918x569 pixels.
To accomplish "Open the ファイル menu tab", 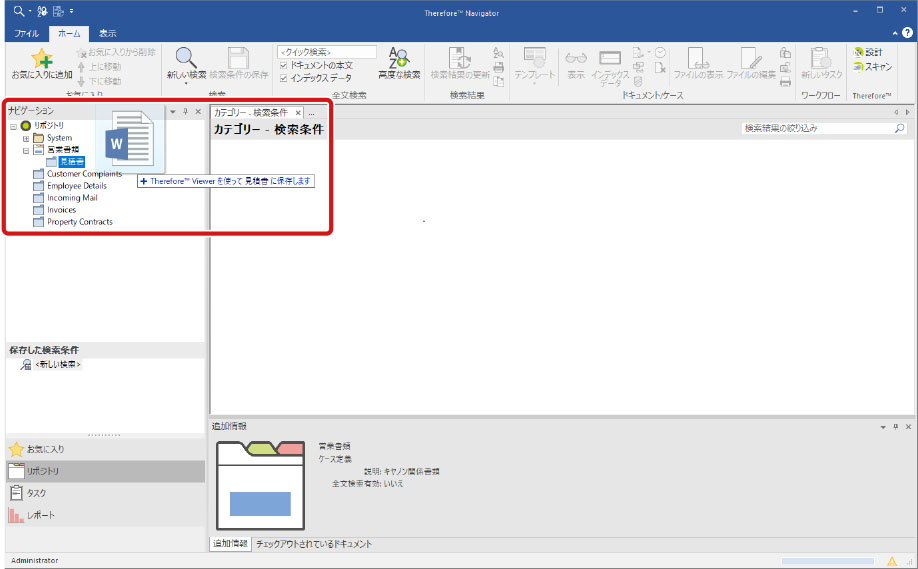I will click(x=27, y=33).
